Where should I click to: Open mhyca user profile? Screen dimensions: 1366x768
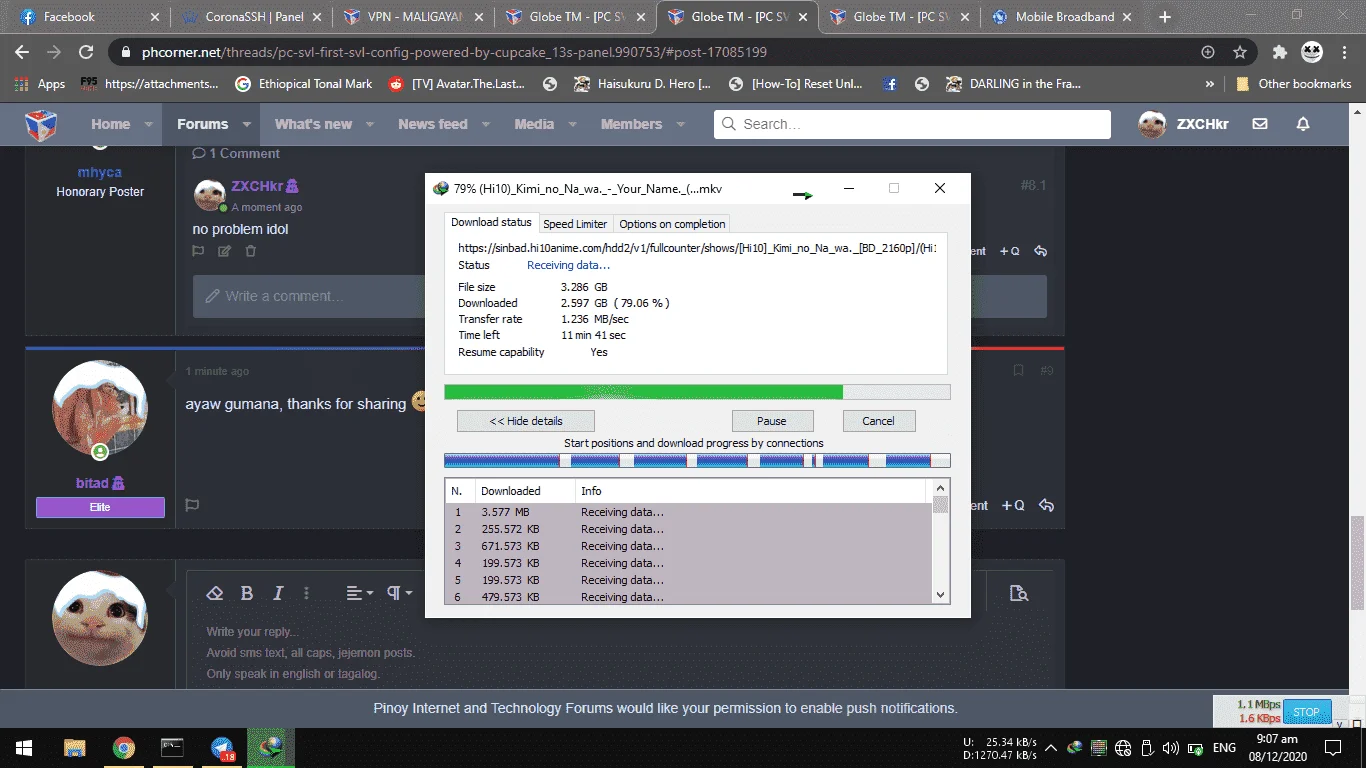coord(100,172)
